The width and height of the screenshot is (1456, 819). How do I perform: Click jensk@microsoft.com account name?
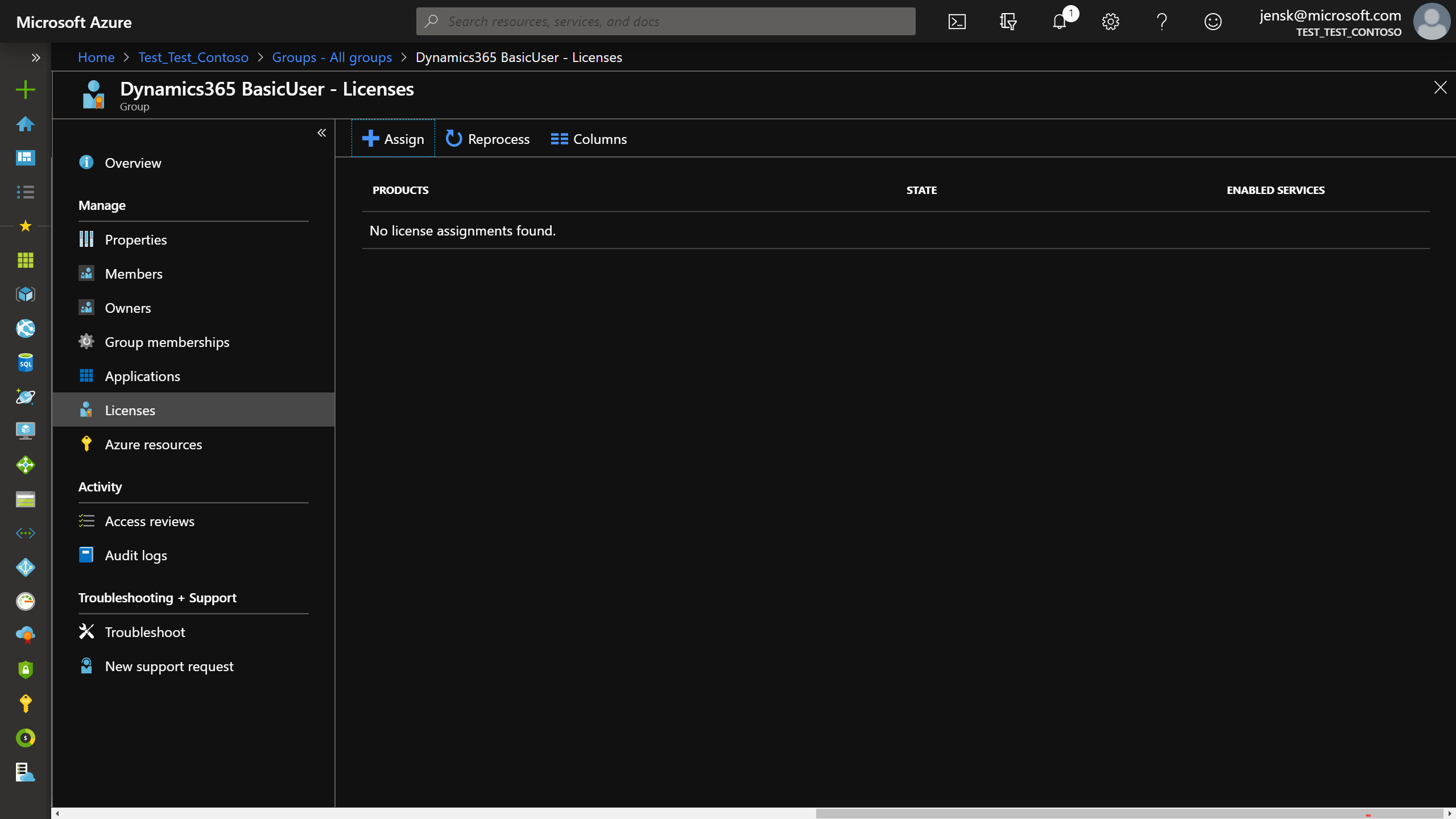(x=1330, y=15)
